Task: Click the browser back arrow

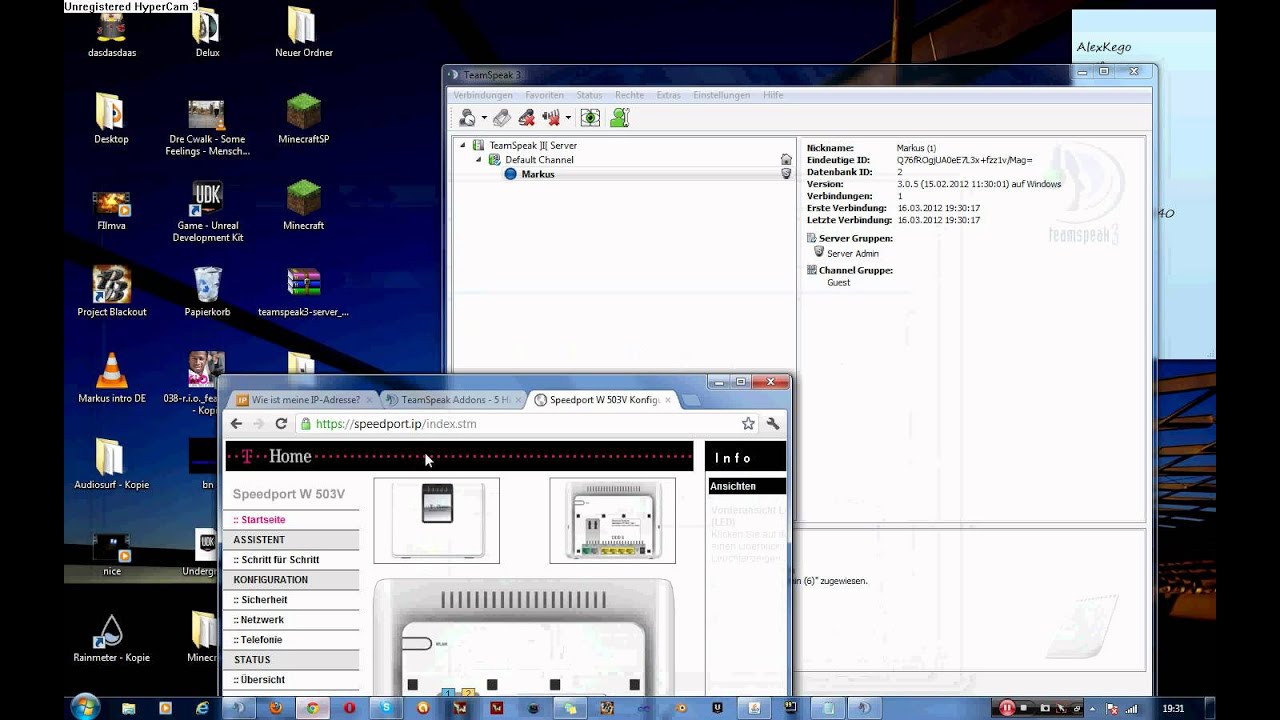Action: pyautogui.click(x=237, y=424)
